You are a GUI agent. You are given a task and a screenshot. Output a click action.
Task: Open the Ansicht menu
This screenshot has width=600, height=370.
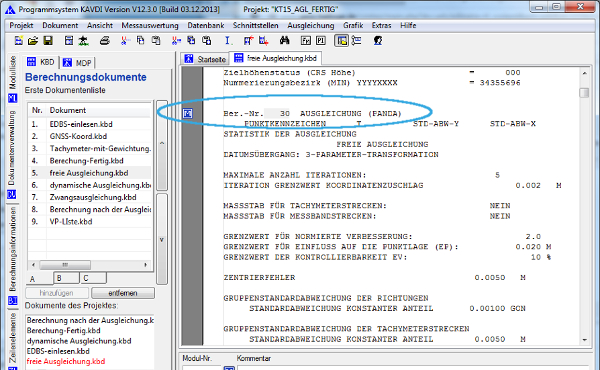[100, 25]
